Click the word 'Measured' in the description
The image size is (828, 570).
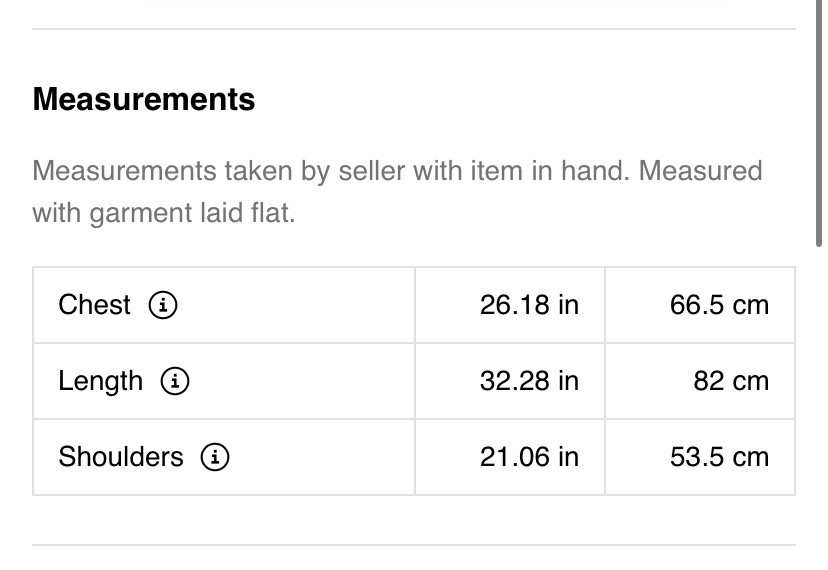pyautogui.click(x=701, y=171)
